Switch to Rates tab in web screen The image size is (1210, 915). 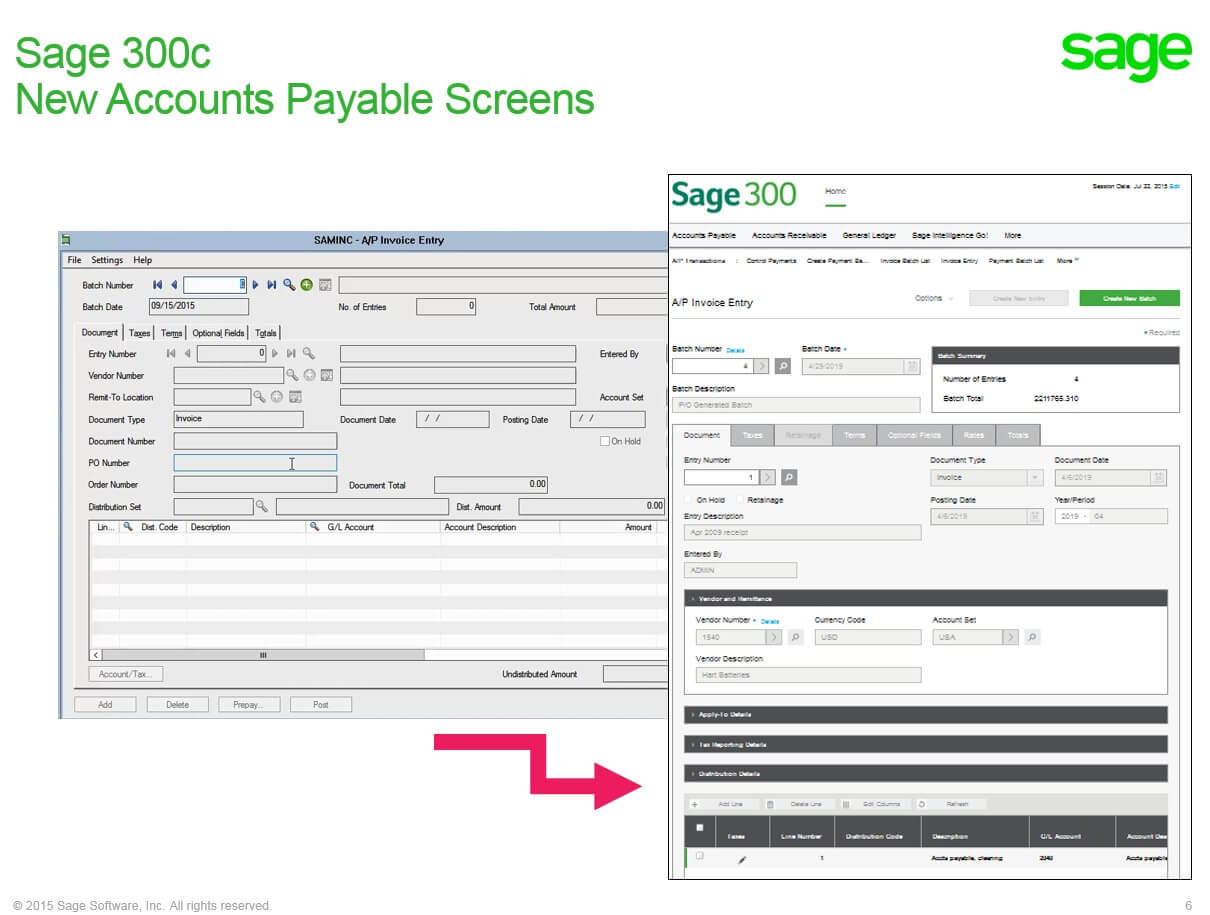coord(973,435)
